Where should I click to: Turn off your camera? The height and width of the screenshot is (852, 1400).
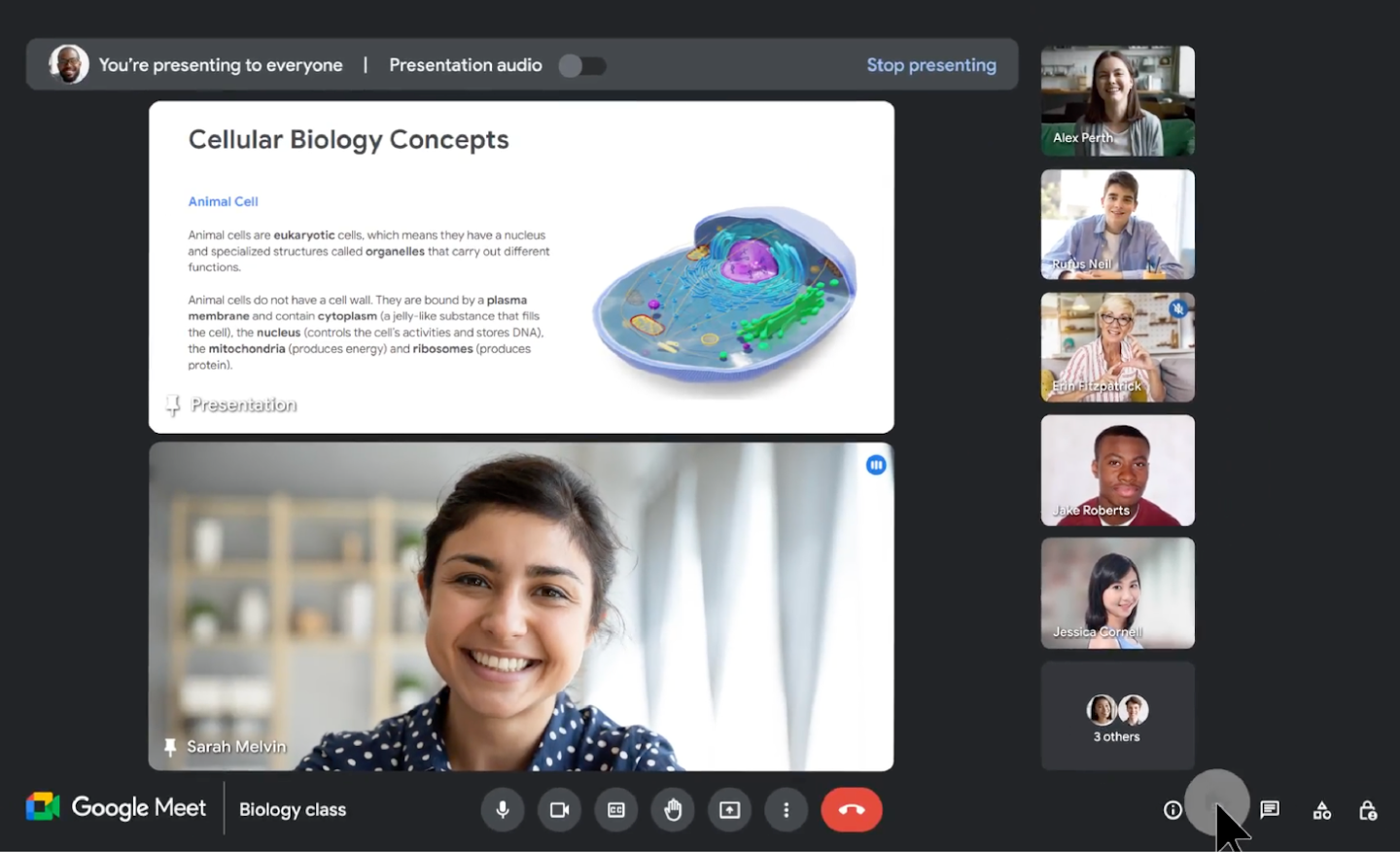pyautogui.click(x=559, y=809)
